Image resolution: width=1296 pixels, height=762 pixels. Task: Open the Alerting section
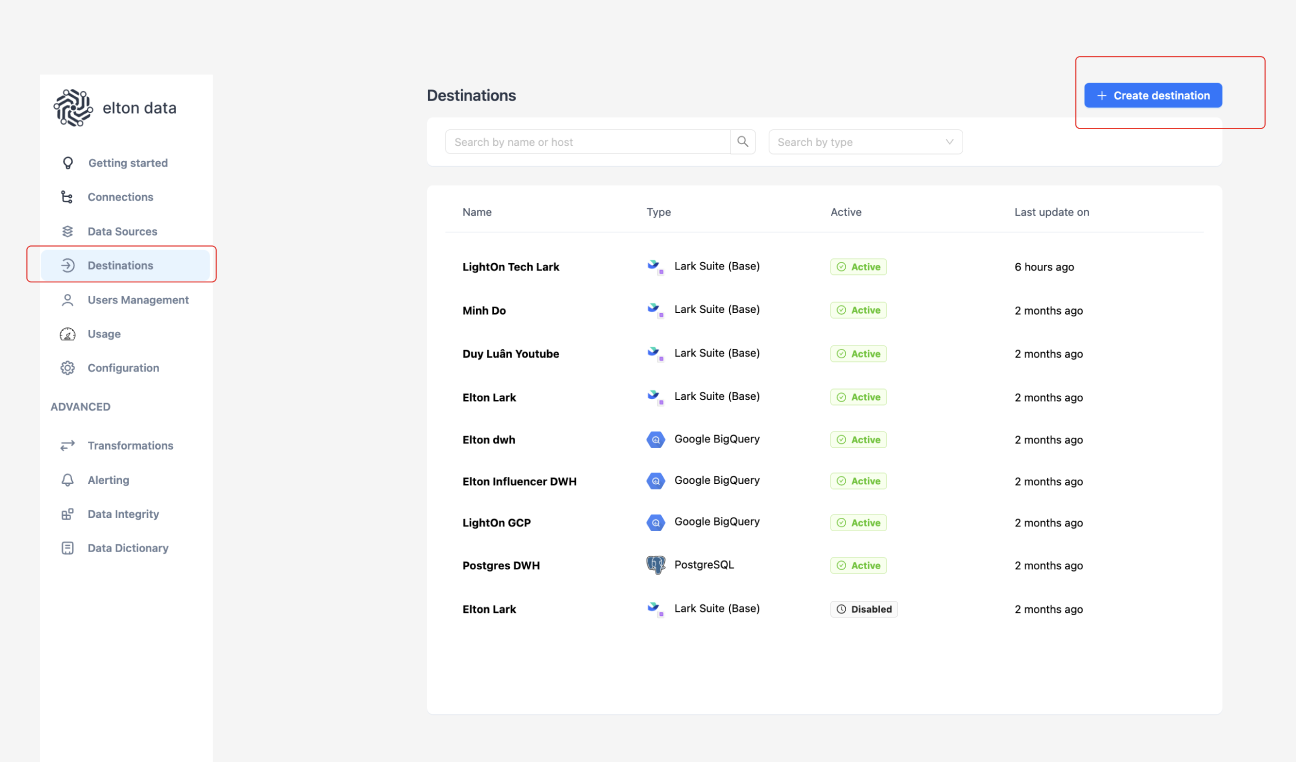click(x=108, y=480)
